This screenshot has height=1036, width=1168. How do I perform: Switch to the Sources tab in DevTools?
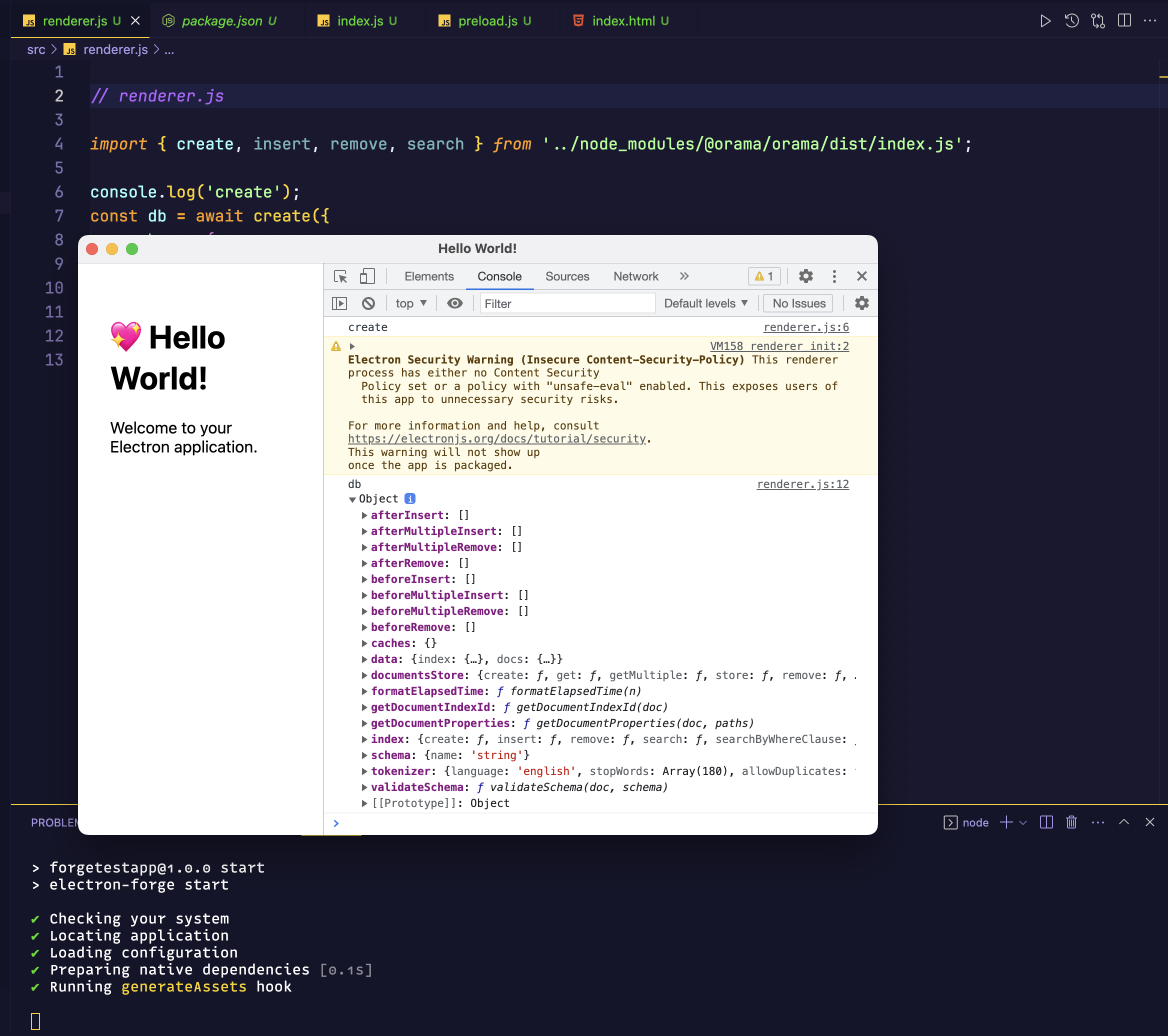(567, 276)
